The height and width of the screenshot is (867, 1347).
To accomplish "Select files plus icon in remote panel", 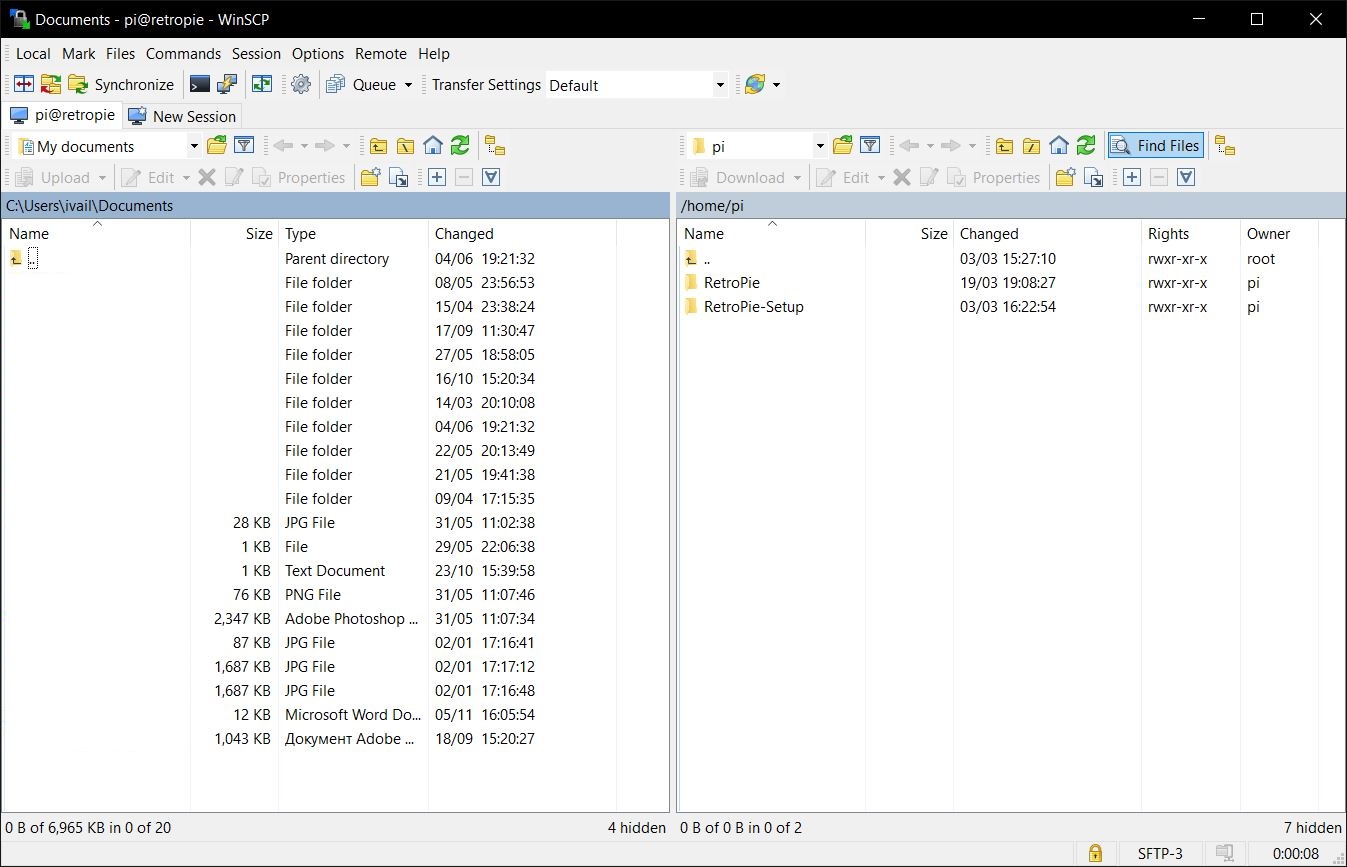I will pos(1132,178).
